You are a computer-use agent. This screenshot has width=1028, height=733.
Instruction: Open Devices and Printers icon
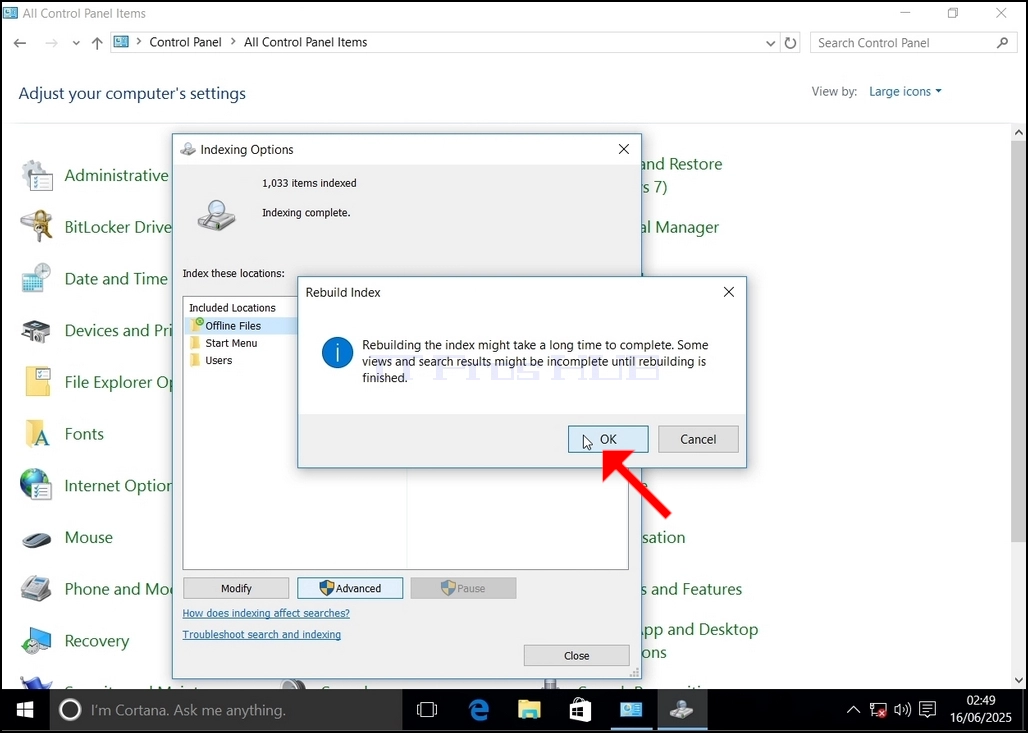point(36,330)
